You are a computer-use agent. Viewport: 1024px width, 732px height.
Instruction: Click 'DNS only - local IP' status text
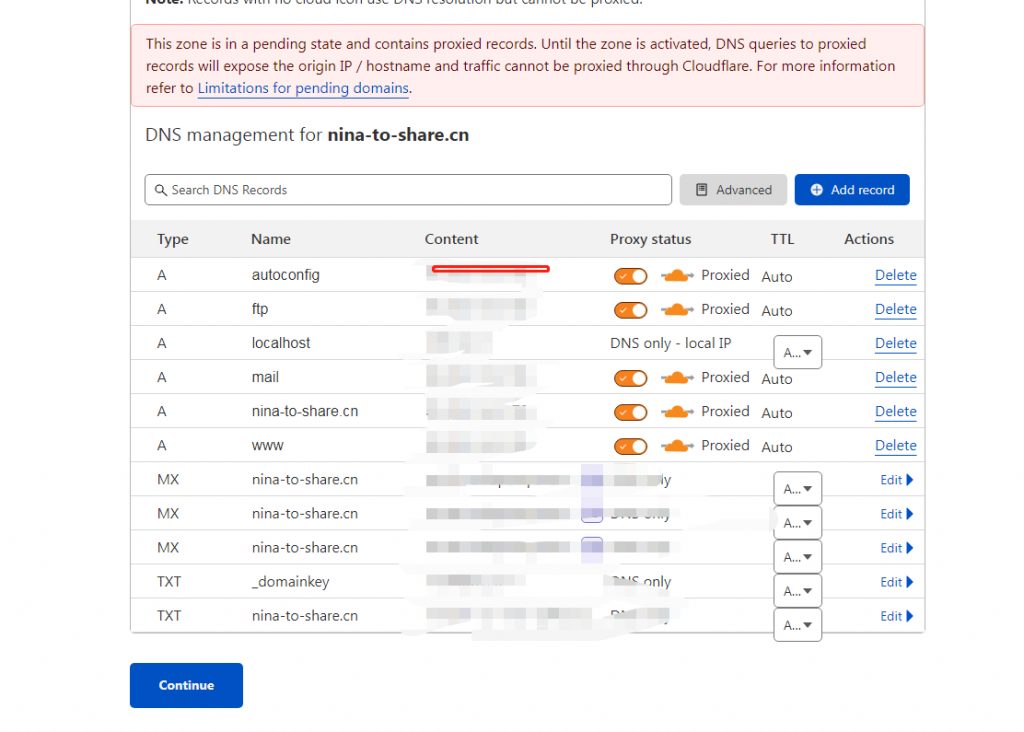[671, 343]
